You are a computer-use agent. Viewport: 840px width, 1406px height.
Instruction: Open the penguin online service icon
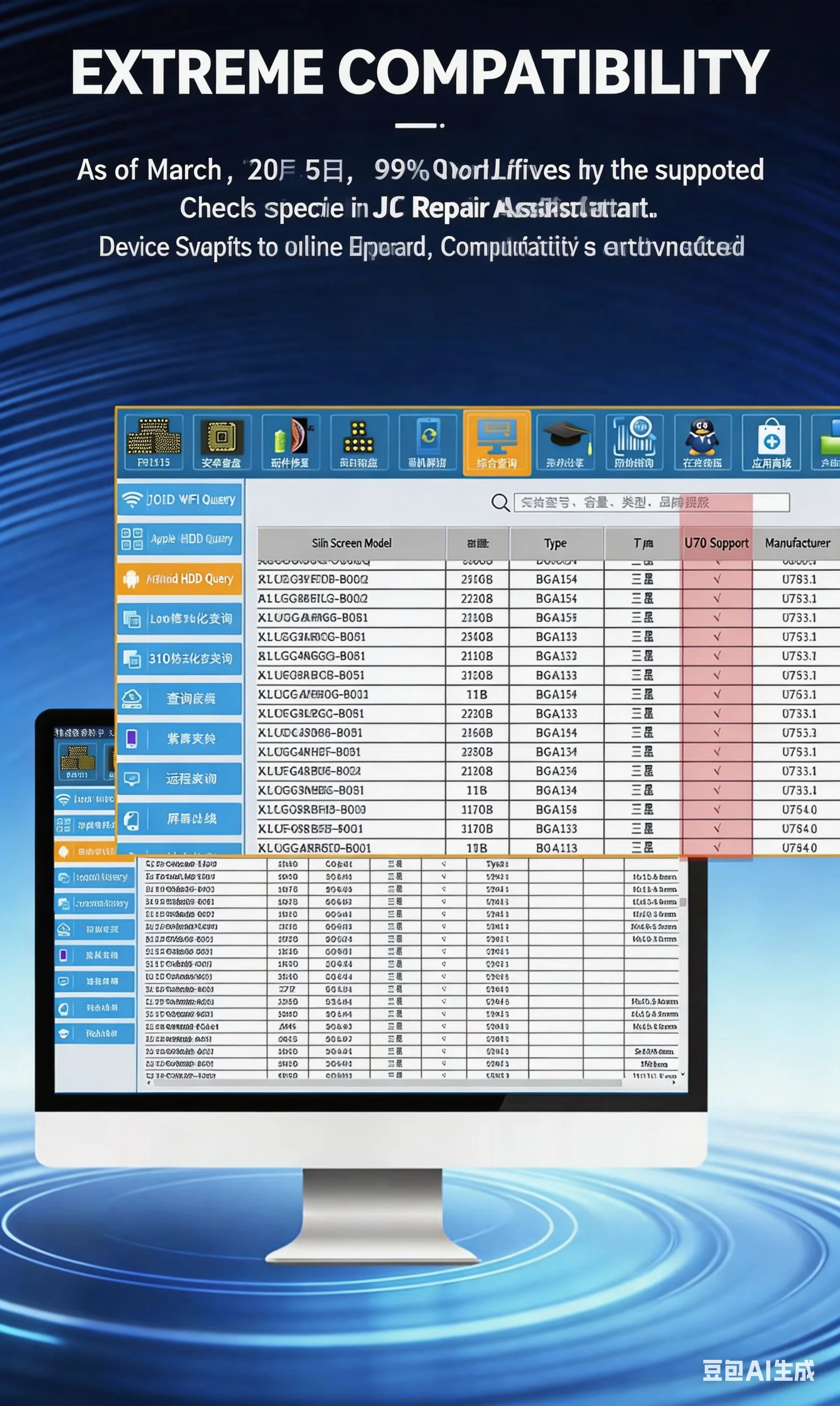click(x=702, y=442)
